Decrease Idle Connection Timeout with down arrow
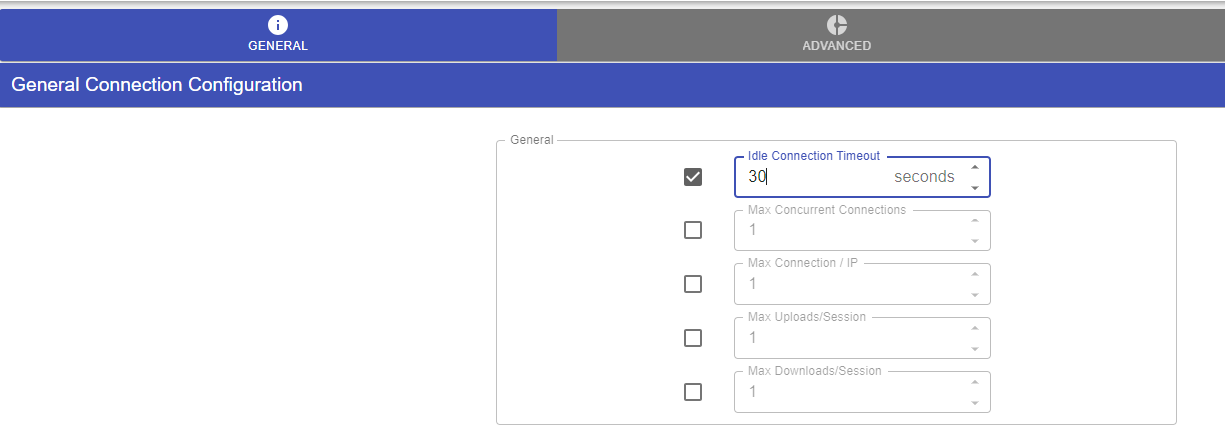 (975, 187)
